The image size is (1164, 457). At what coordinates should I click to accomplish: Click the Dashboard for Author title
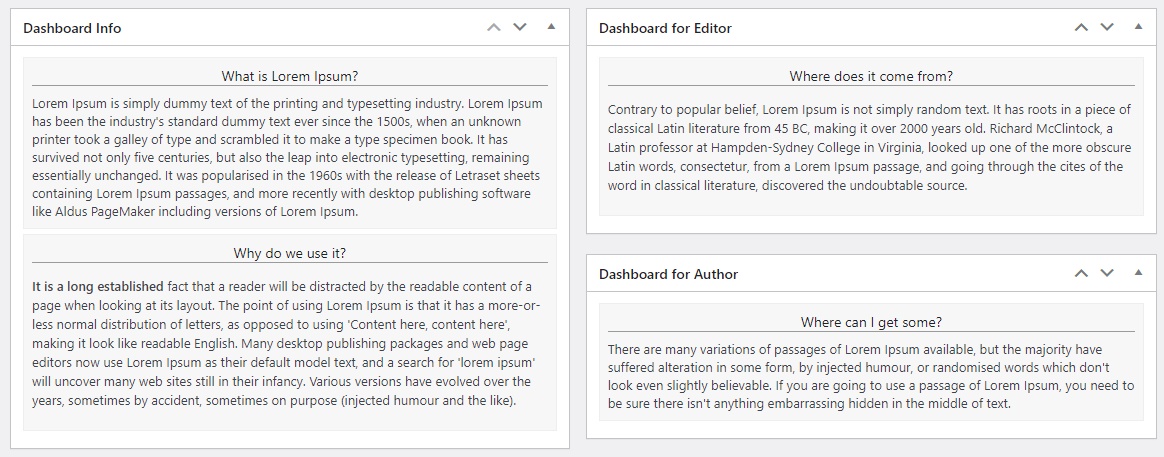pos(668,274)
